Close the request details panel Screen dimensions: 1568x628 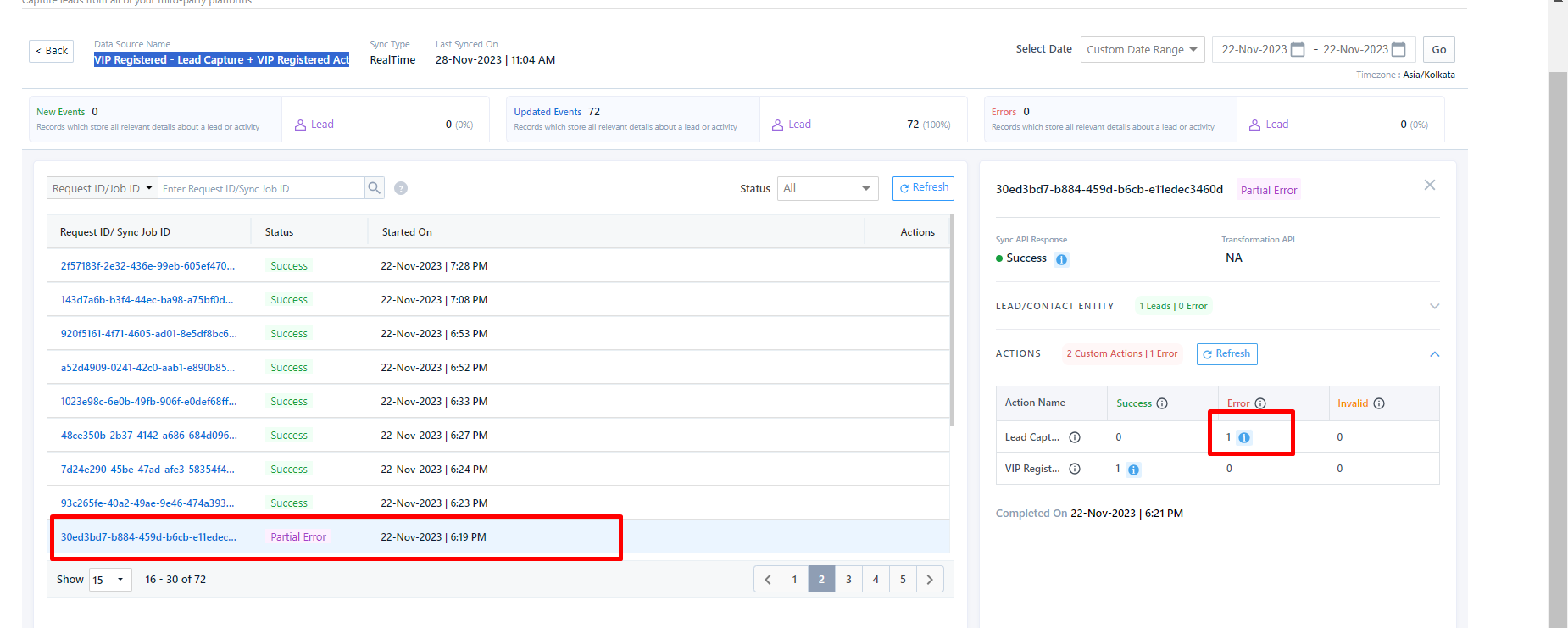1430,185
